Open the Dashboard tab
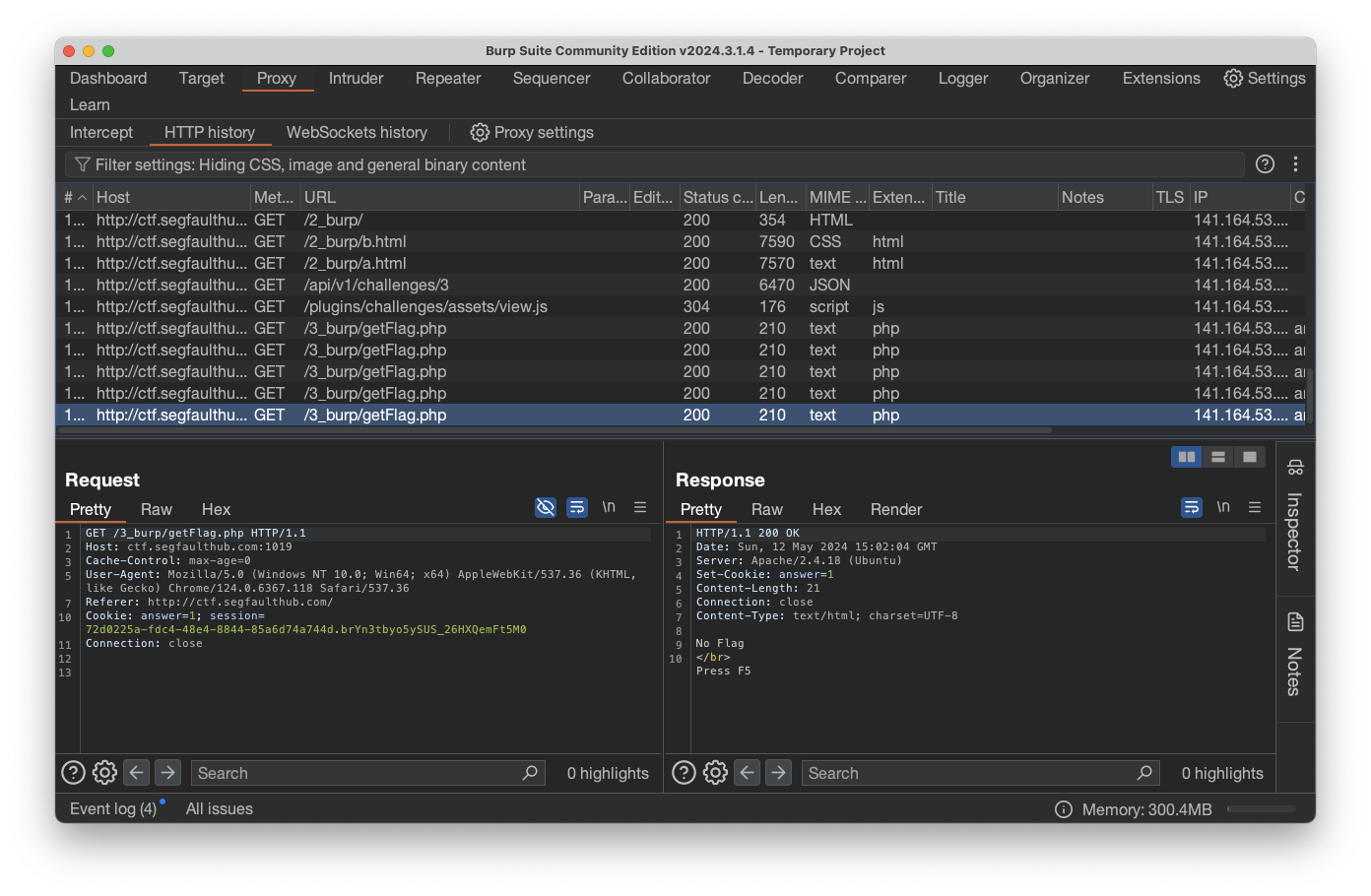1371x896 pixels. (108, 78)
